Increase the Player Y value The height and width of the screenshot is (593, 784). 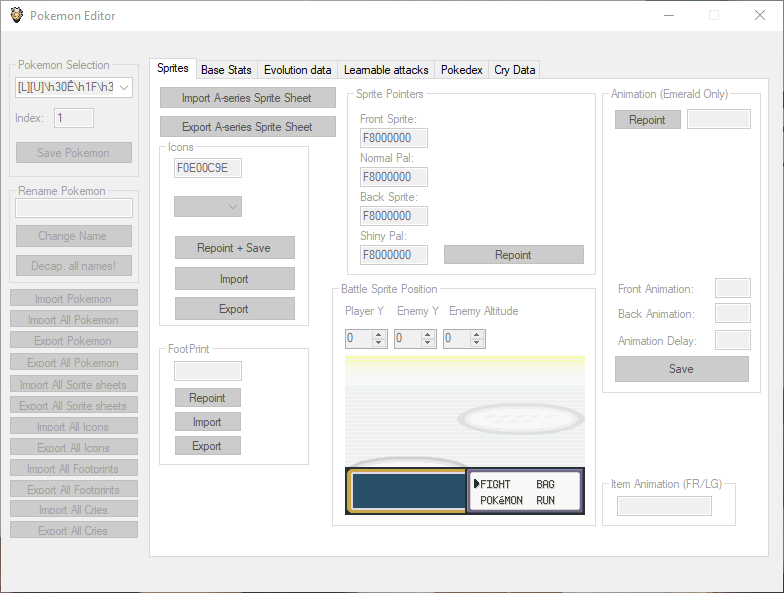379,335
